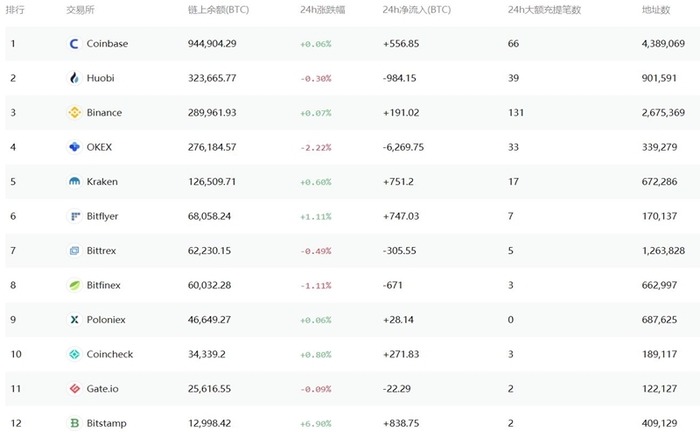The image size is (700, 438).
Task: Select Poloniex balance 46,649.27
Action: tap(209, 320)
